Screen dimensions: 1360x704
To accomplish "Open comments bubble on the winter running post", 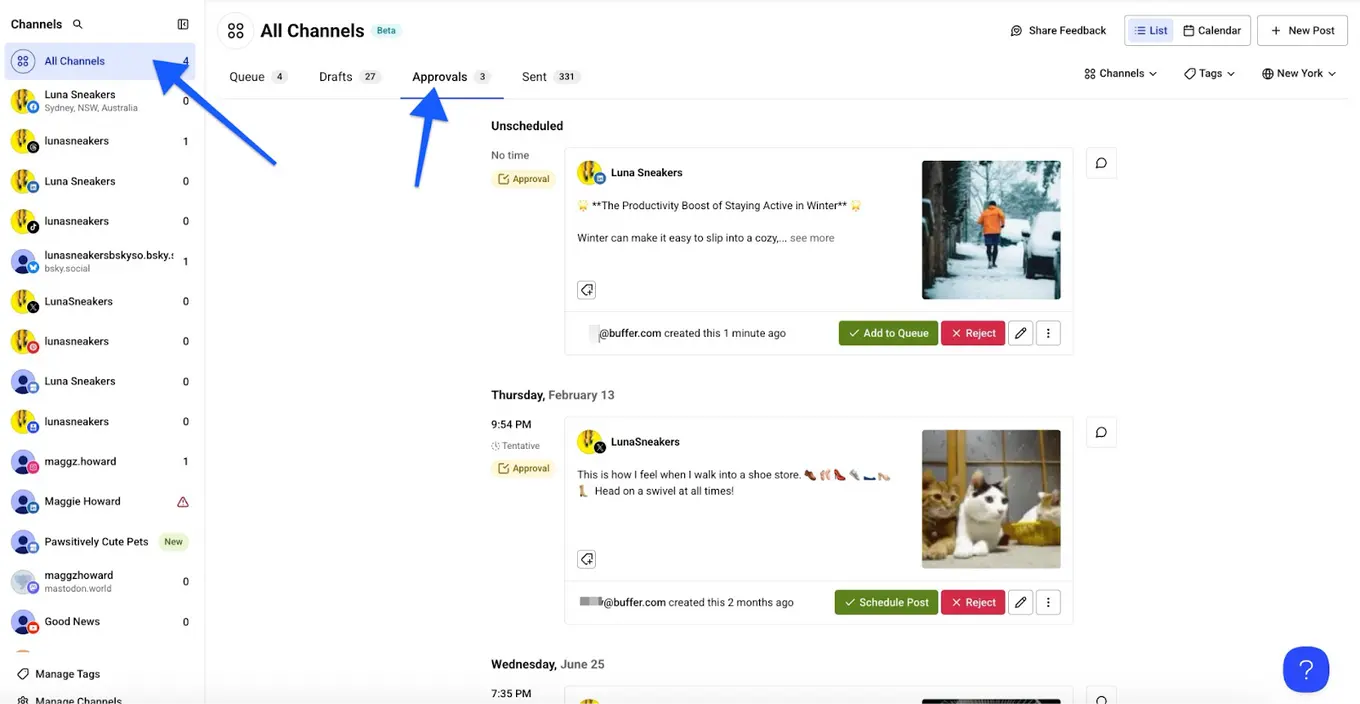I will point(1101,162).
